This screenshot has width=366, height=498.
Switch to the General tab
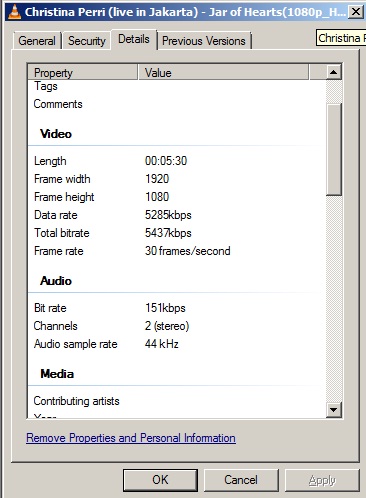37,41
